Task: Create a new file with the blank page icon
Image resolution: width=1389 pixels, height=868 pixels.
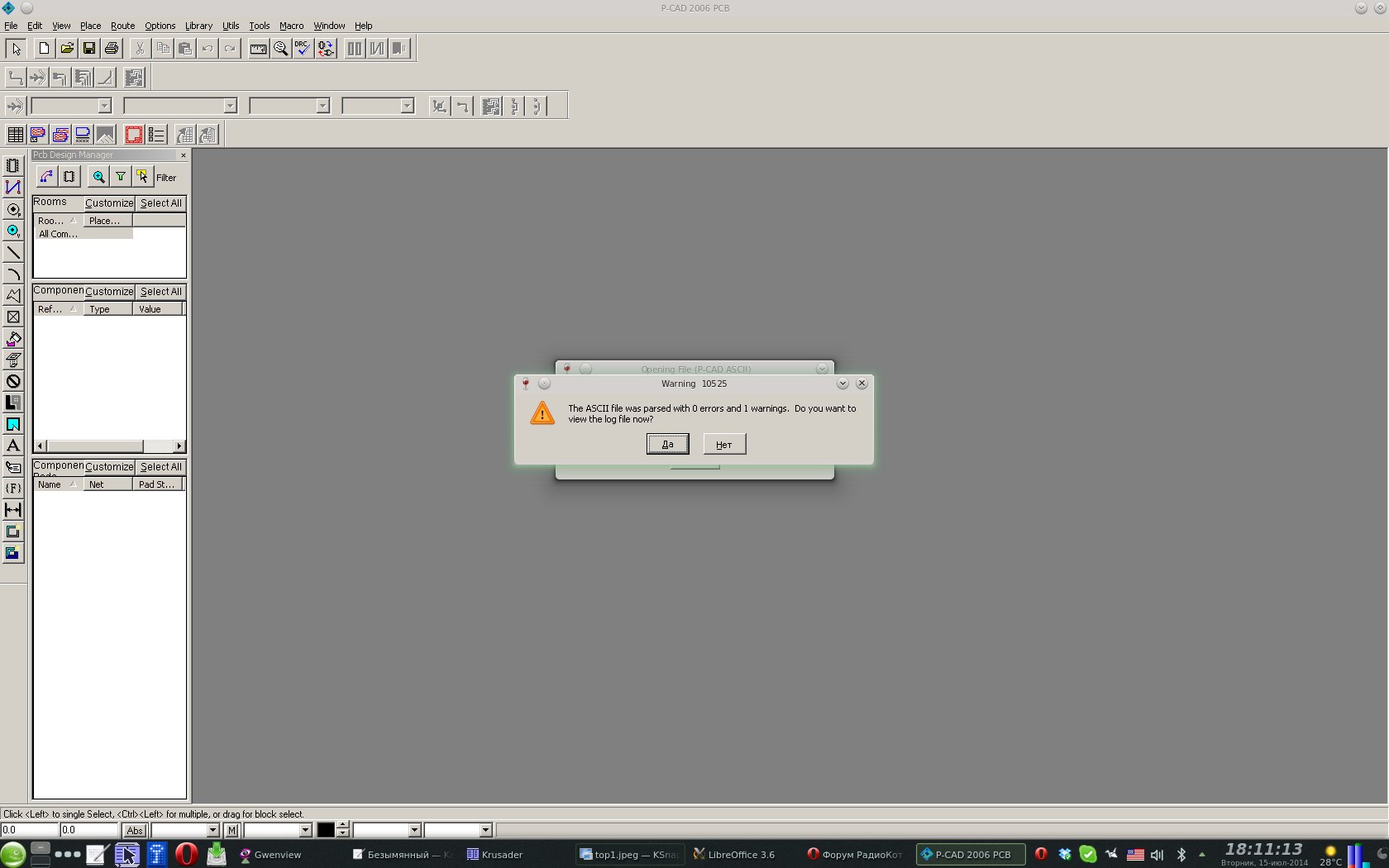Action: click(x=45, y=49)
